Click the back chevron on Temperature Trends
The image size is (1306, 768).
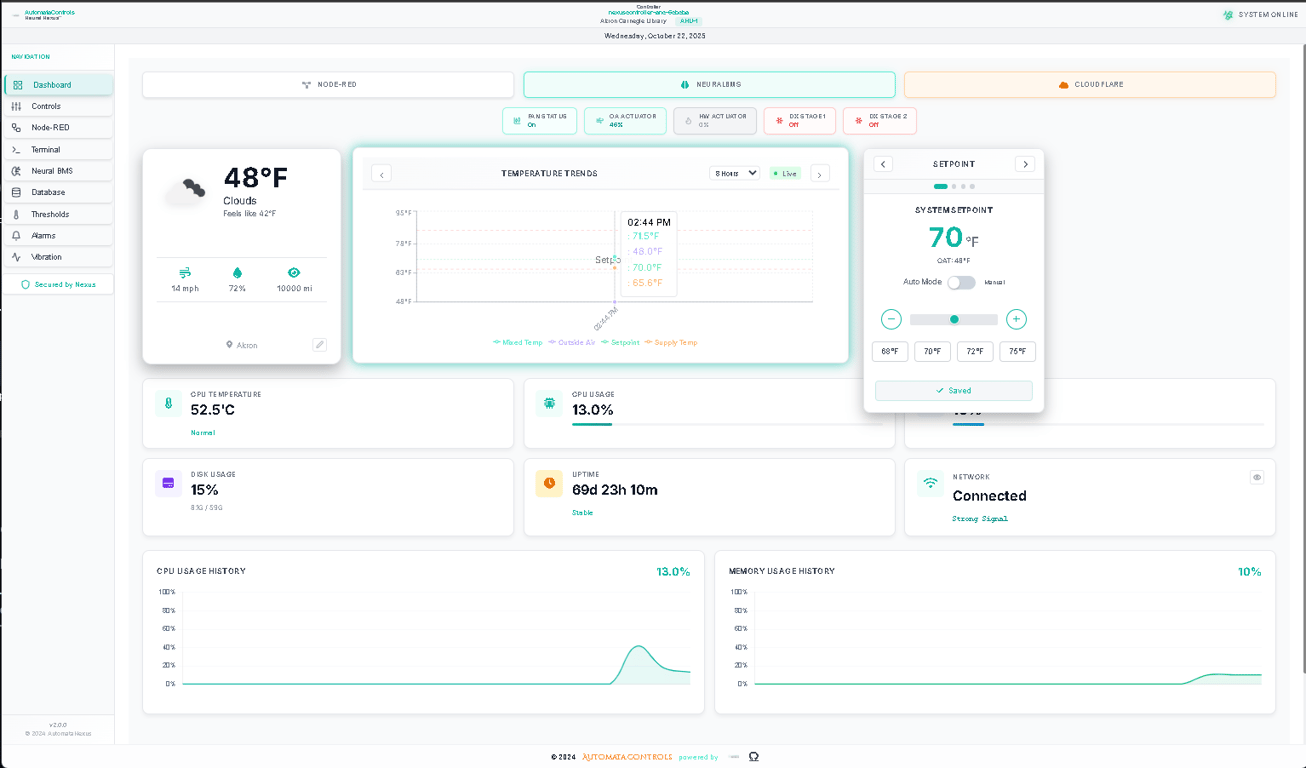(x=381, y=173)
